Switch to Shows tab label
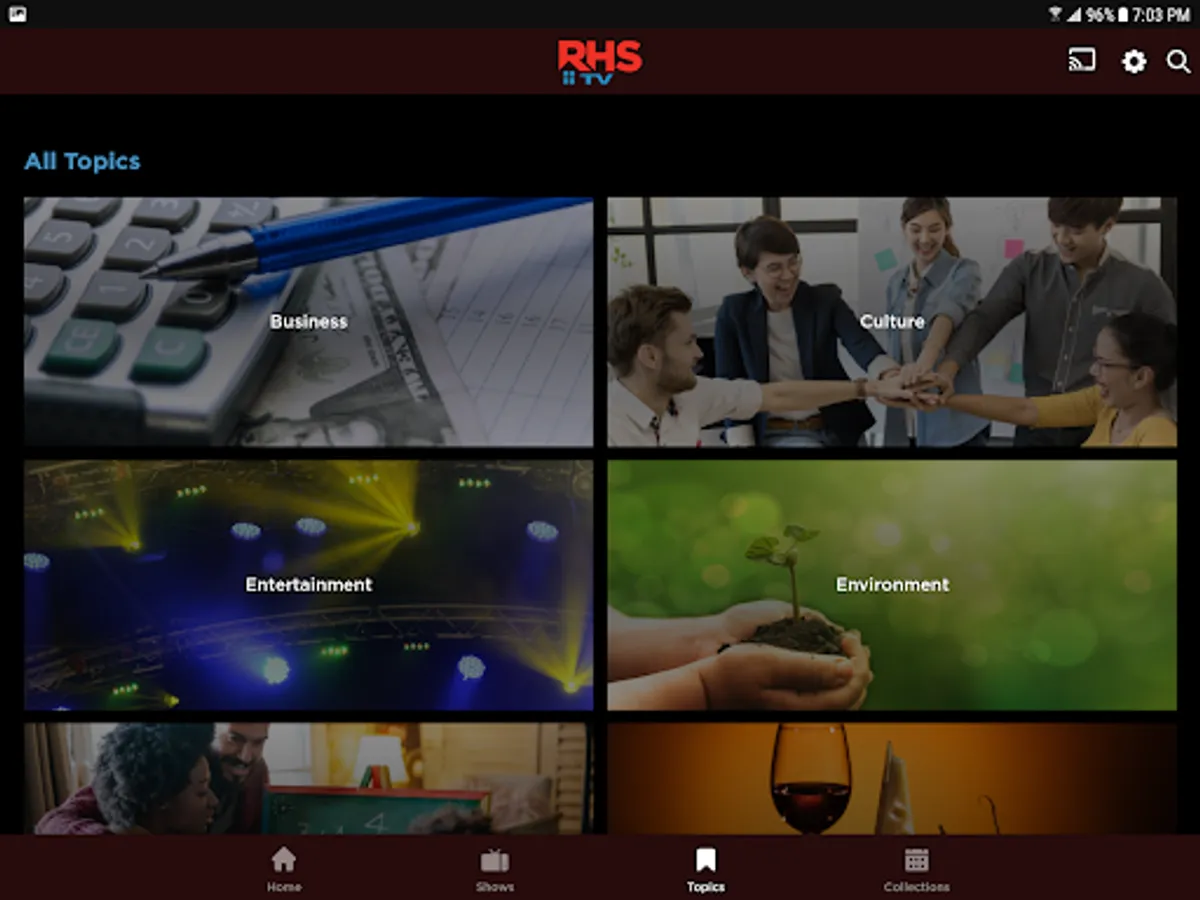Viewport: 1200px width, 900px height. (x=495, y=887)
